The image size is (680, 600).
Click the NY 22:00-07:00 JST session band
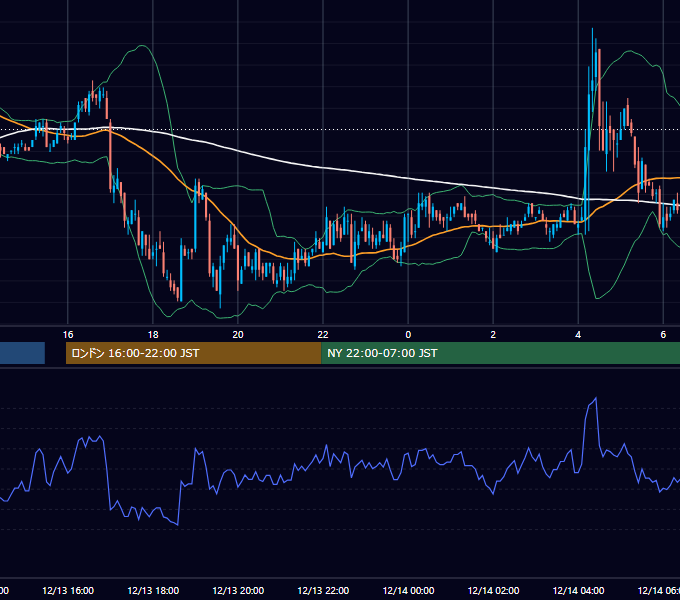[x=500, y=353]
